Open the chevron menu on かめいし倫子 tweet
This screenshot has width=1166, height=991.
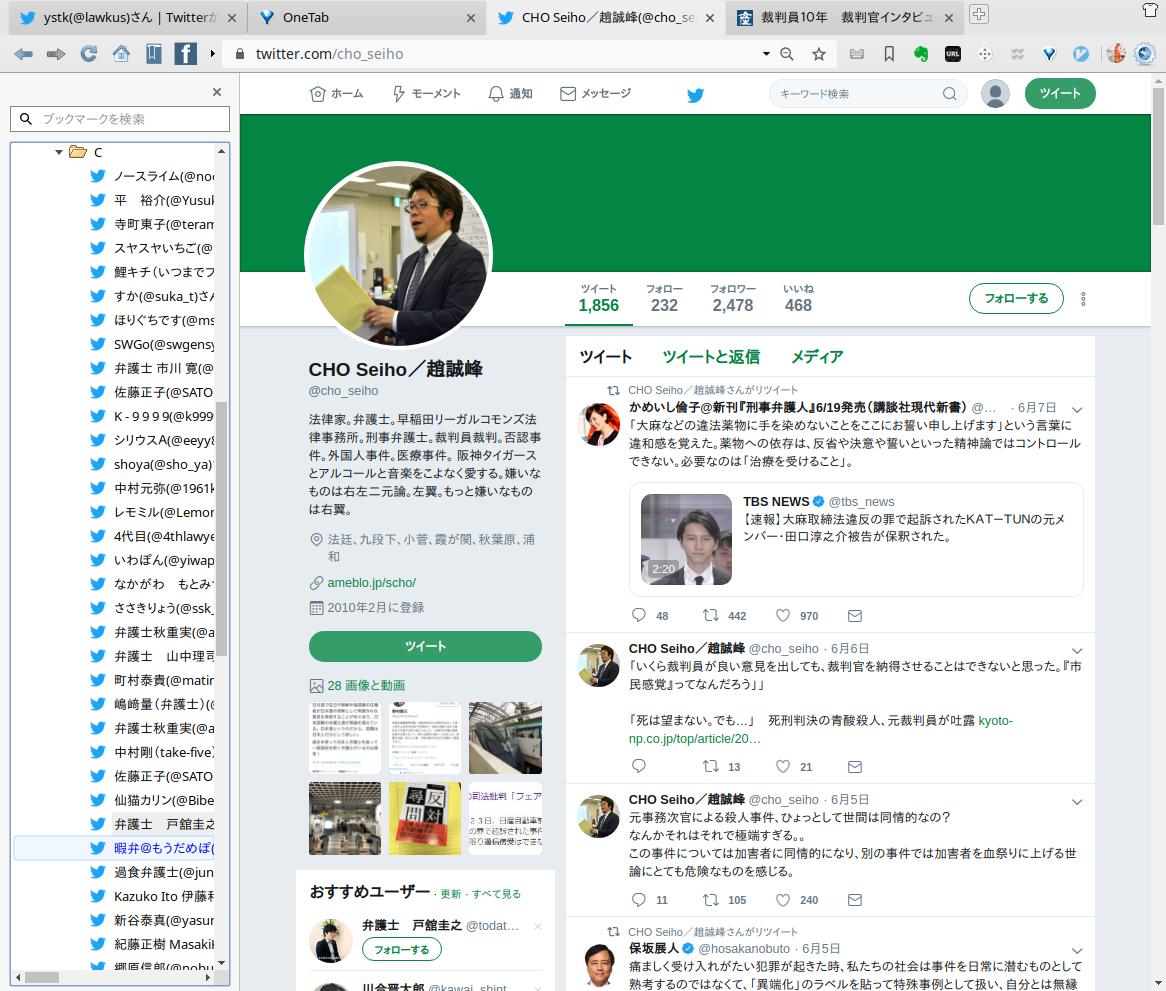[x=1077, y=409]
